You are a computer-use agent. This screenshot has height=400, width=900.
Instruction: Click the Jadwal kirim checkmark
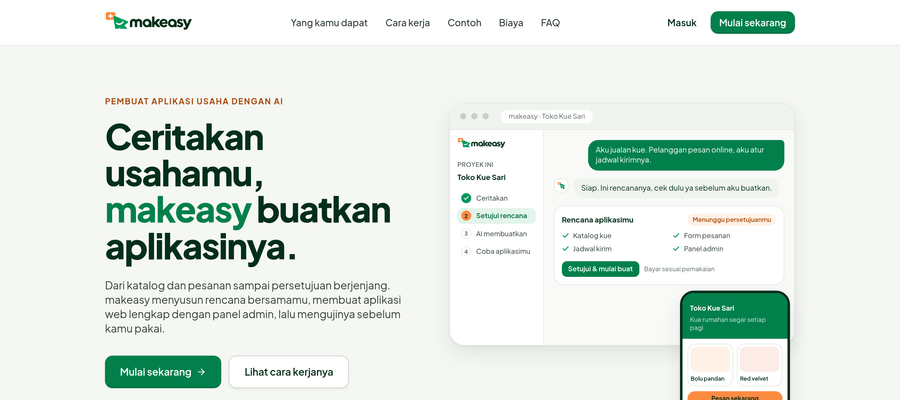click(x=565, y=249)
